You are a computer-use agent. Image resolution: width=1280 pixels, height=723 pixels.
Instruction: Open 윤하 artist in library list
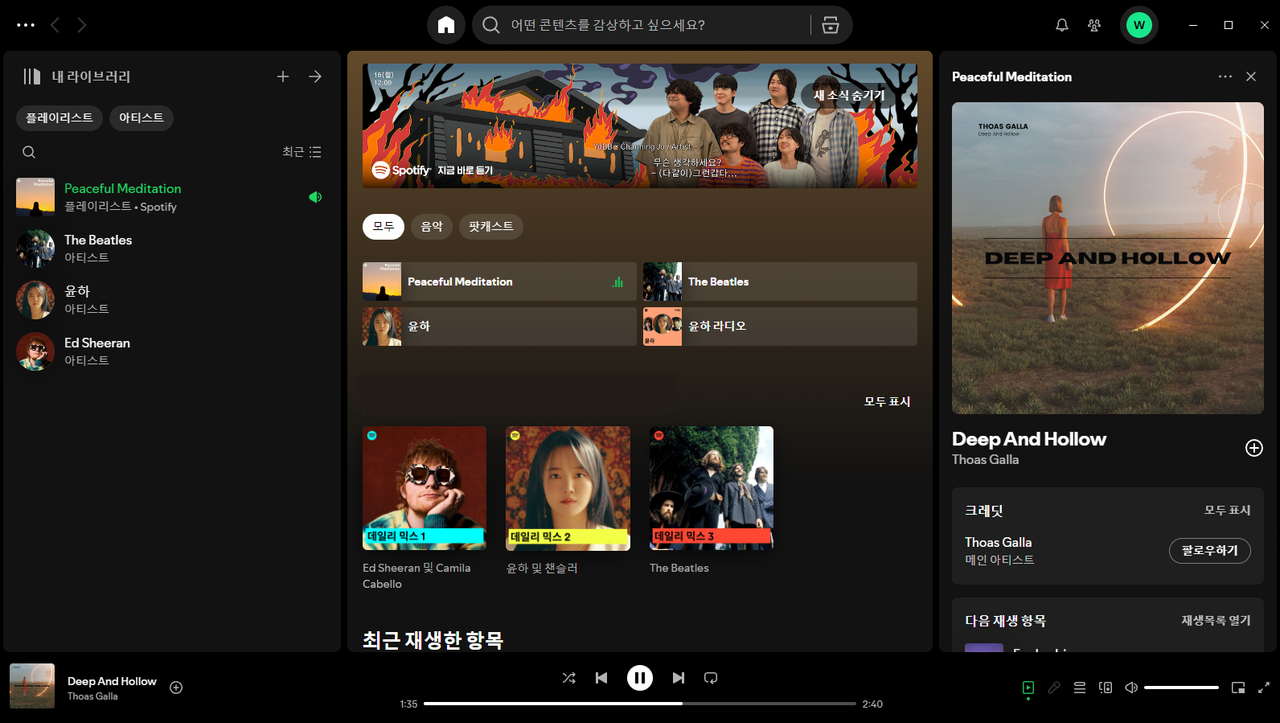coord(171,299)
